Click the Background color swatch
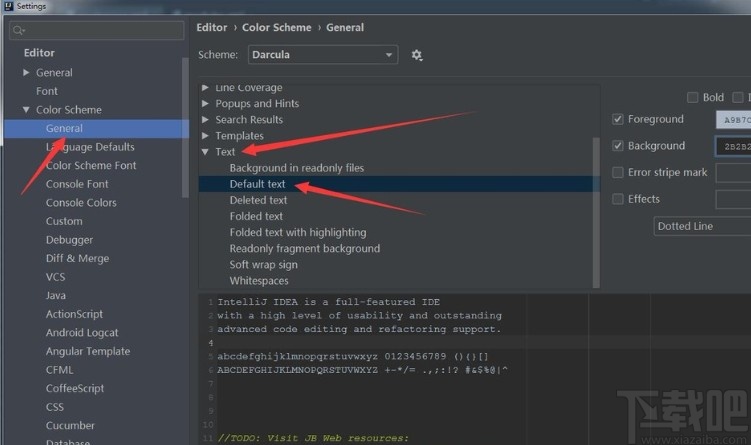This screenshot has width=751, height=445. [733, 146]
